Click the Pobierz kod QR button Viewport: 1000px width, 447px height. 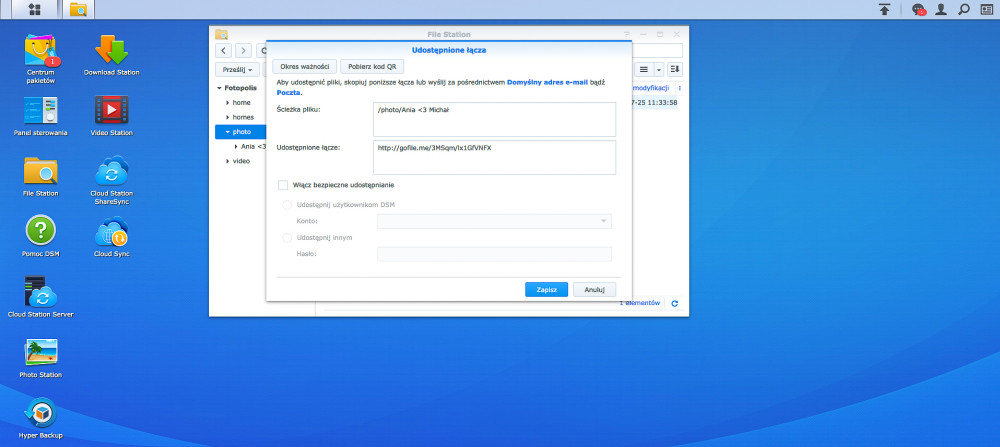[372, 66]
